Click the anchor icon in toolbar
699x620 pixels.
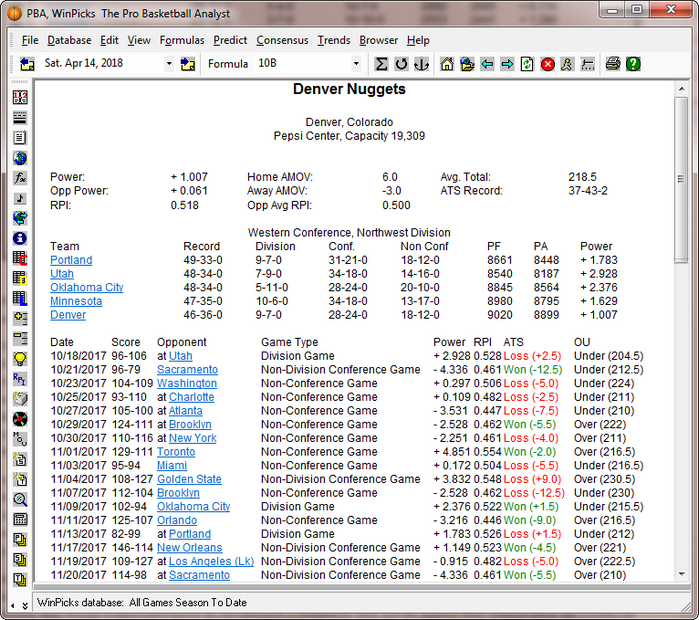pyautogui.click(x=421, y=64)
